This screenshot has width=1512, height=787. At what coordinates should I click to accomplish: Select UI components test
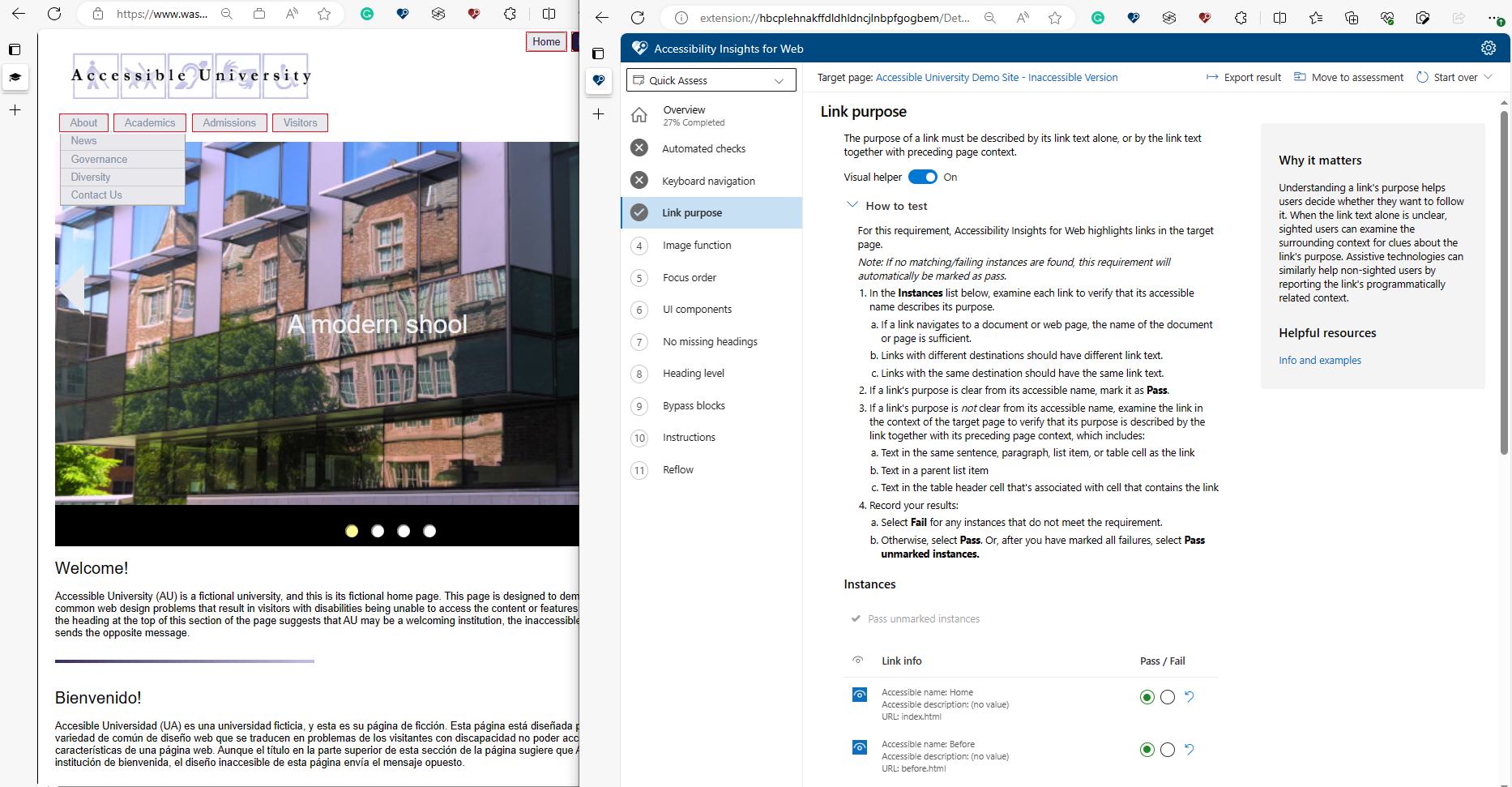[x=711, y=309]
